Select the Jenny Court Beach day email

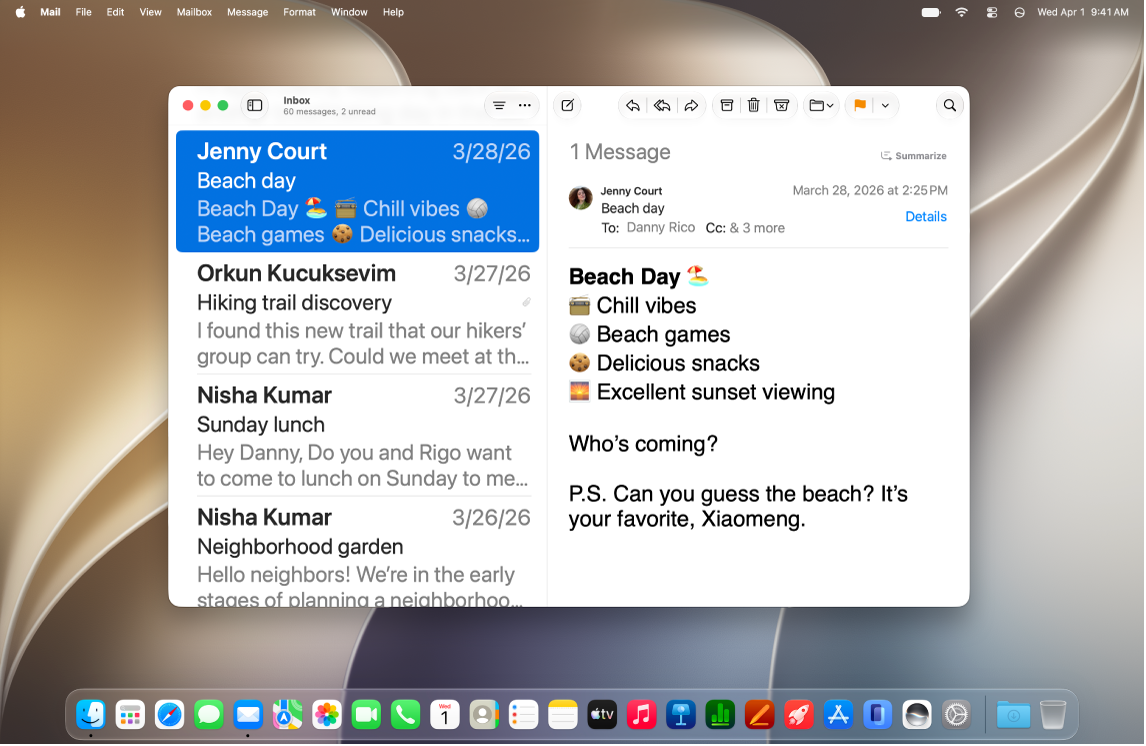click(x=357, y=191)
